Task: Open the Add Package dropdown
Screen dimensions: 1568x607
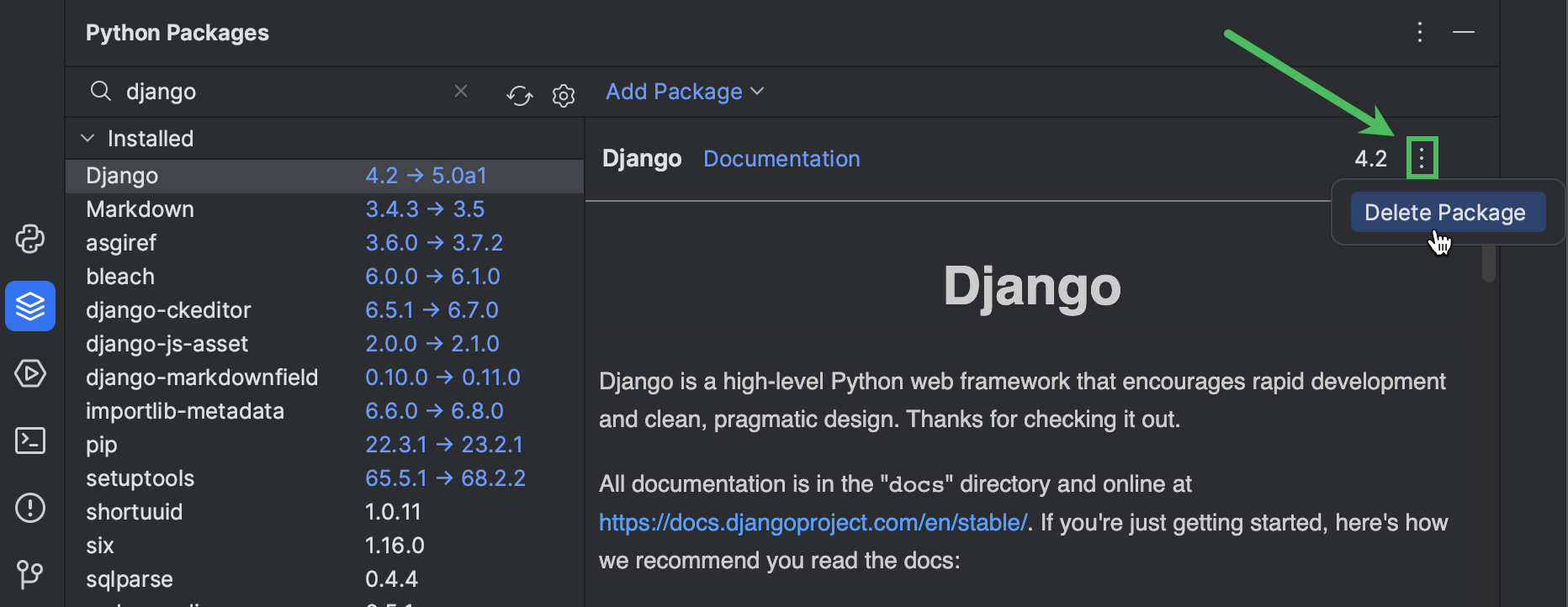Action: coord(685,92)
